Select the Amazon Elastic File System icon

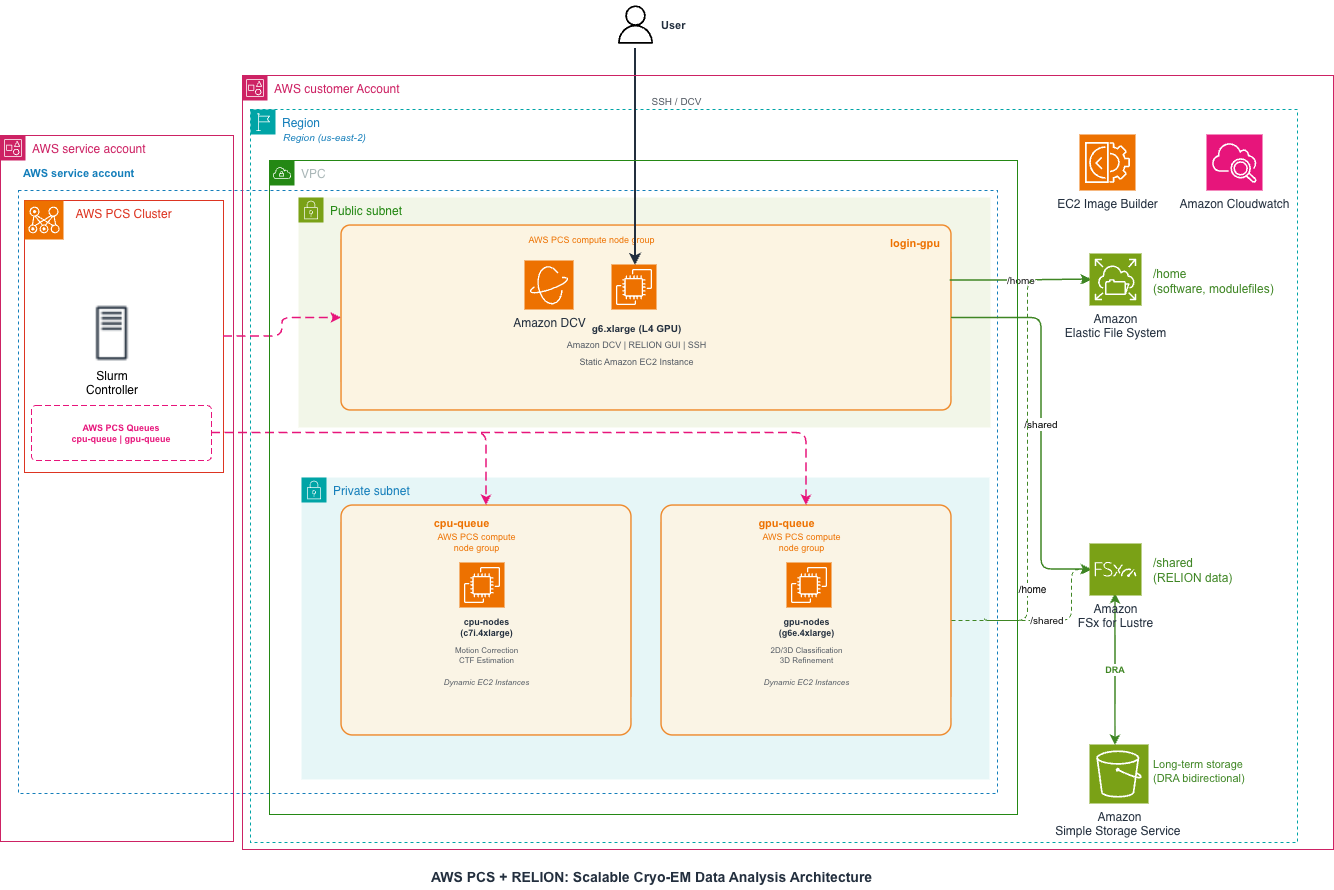[1115, 279]
